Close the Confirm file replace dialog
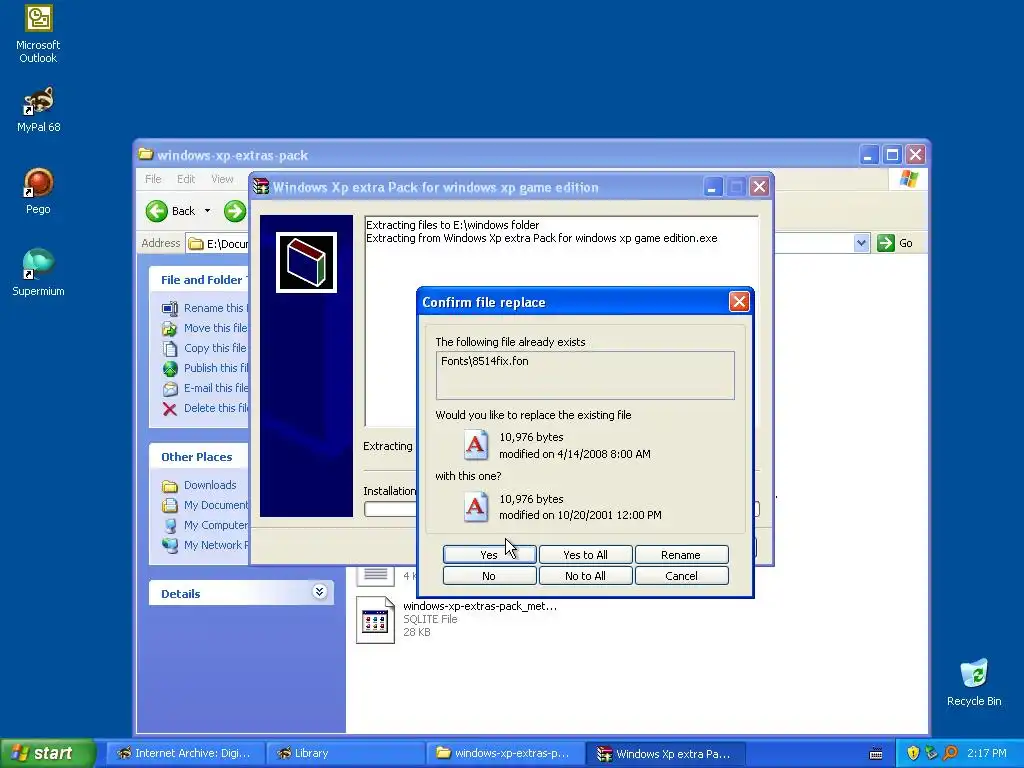Screen dimensions: 1024x768 pos(739,302)
